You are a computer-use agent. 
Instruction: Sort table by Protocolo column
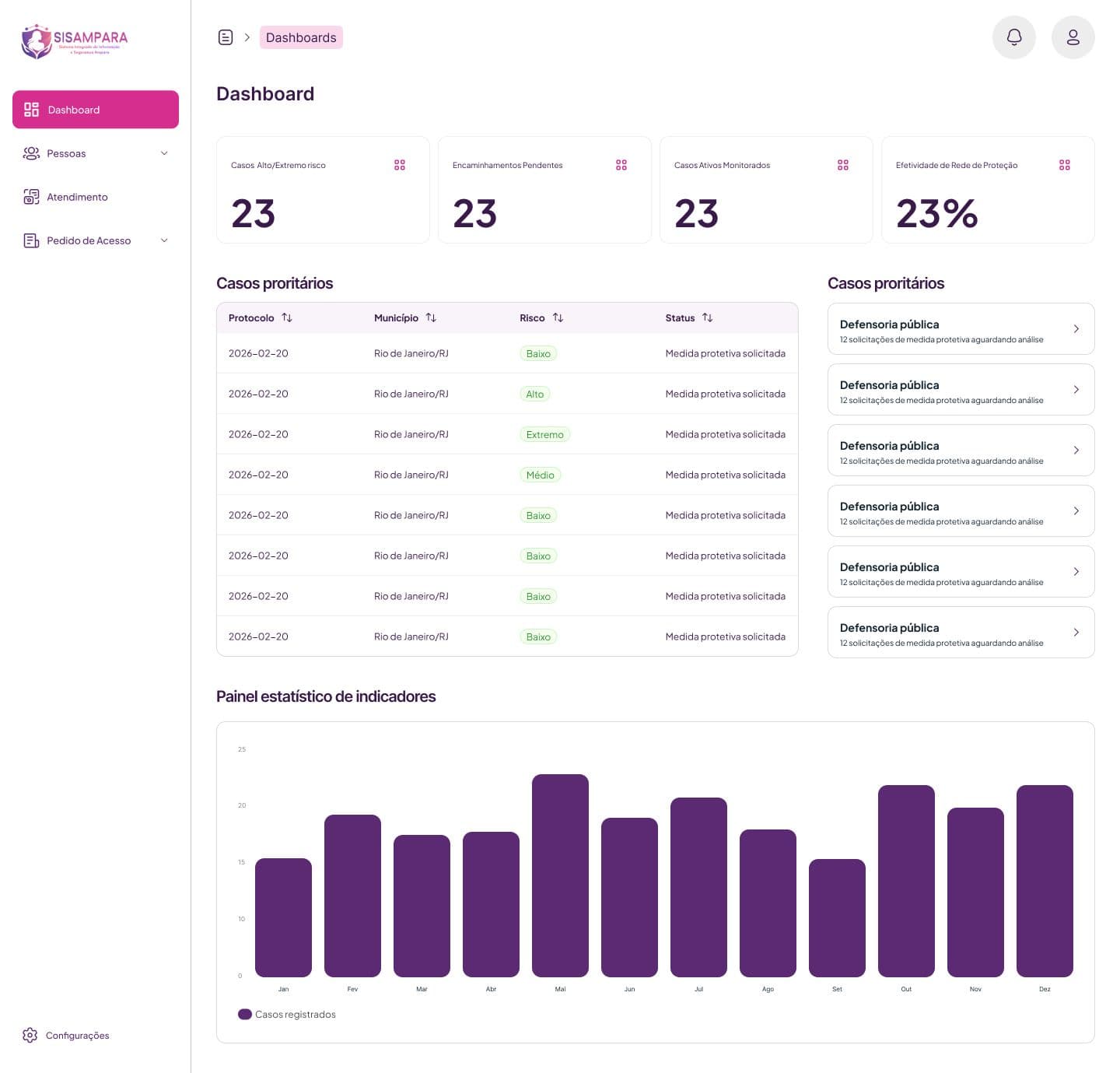pos(287,317)
